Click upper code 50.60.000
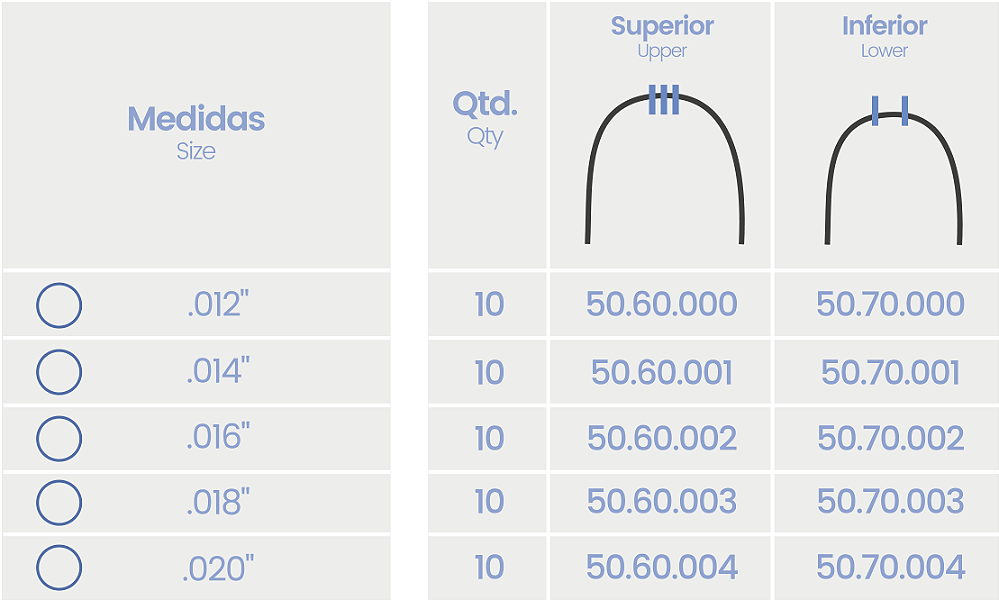This screenshot has width=999, height=600. click(x=662, y=304)
